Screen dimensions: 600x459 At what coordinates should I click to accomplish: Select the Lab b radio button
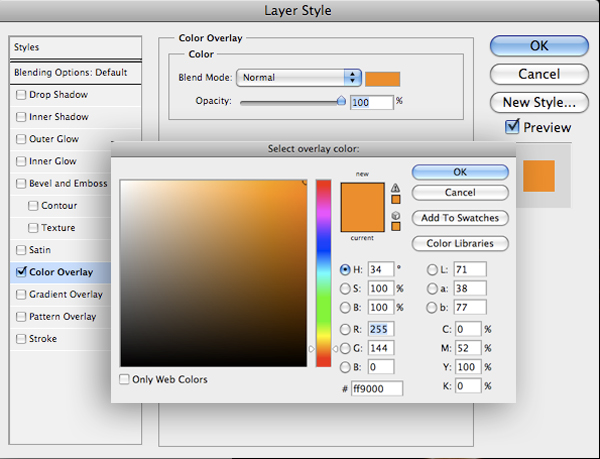[432, 307]
